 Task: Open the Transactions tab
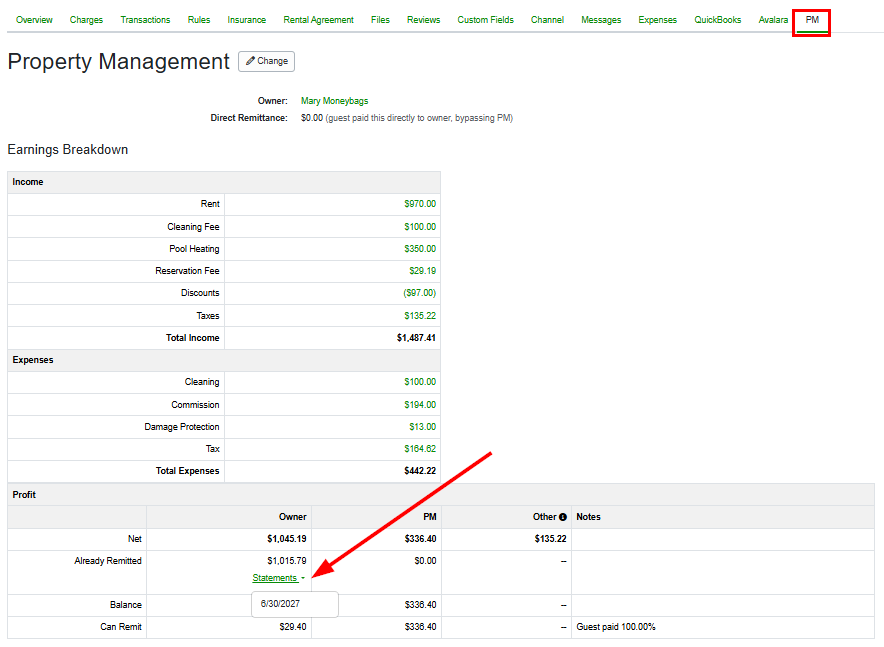point(145,20)
